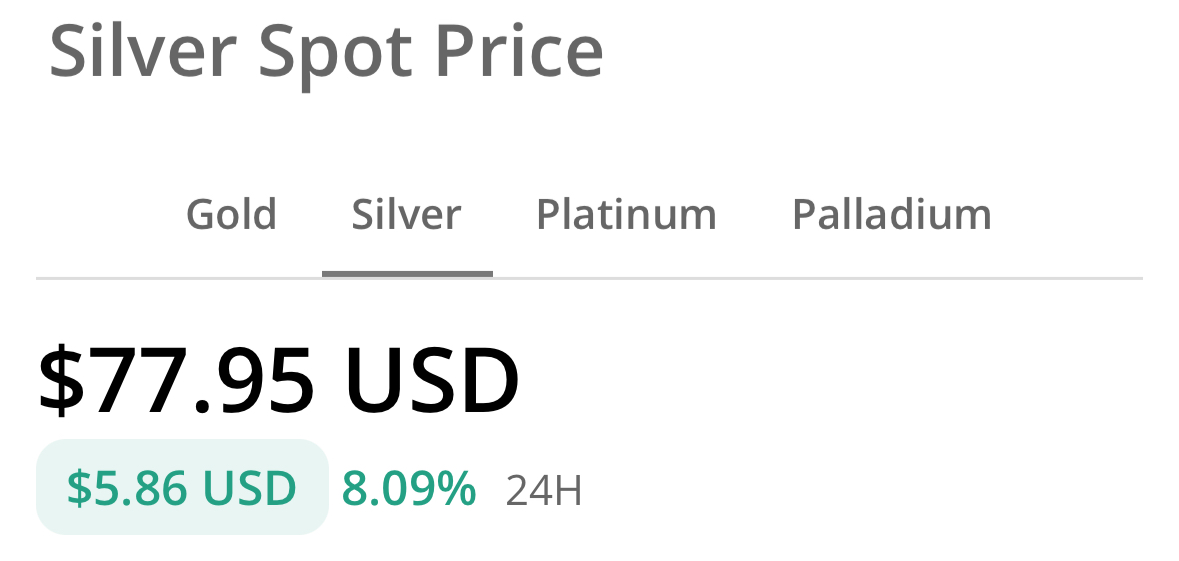Viewport: 1179px width, 561px height.
Task: Click the "$5.86" amount in the badge
Action: pyautogui.click(x=128, y=488)
